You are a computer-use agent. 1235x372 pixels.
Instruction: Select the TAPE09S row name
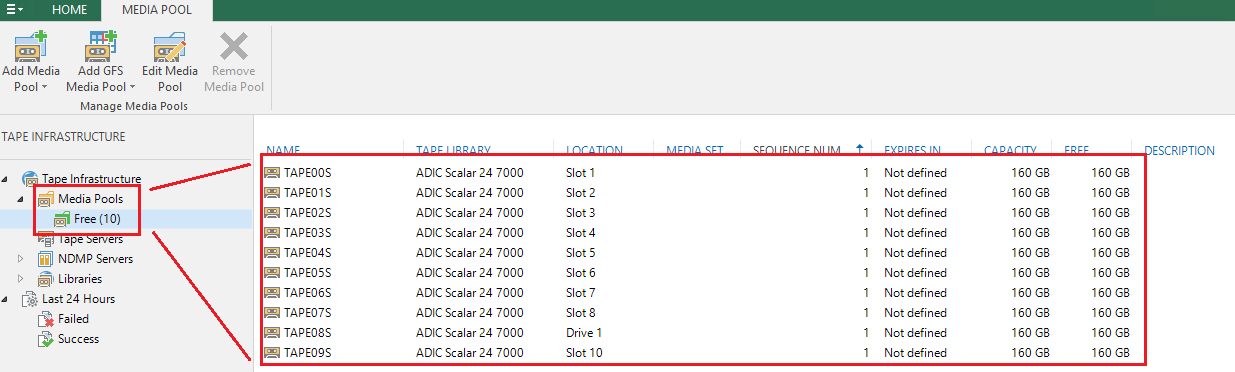click(x=307, y=353)
